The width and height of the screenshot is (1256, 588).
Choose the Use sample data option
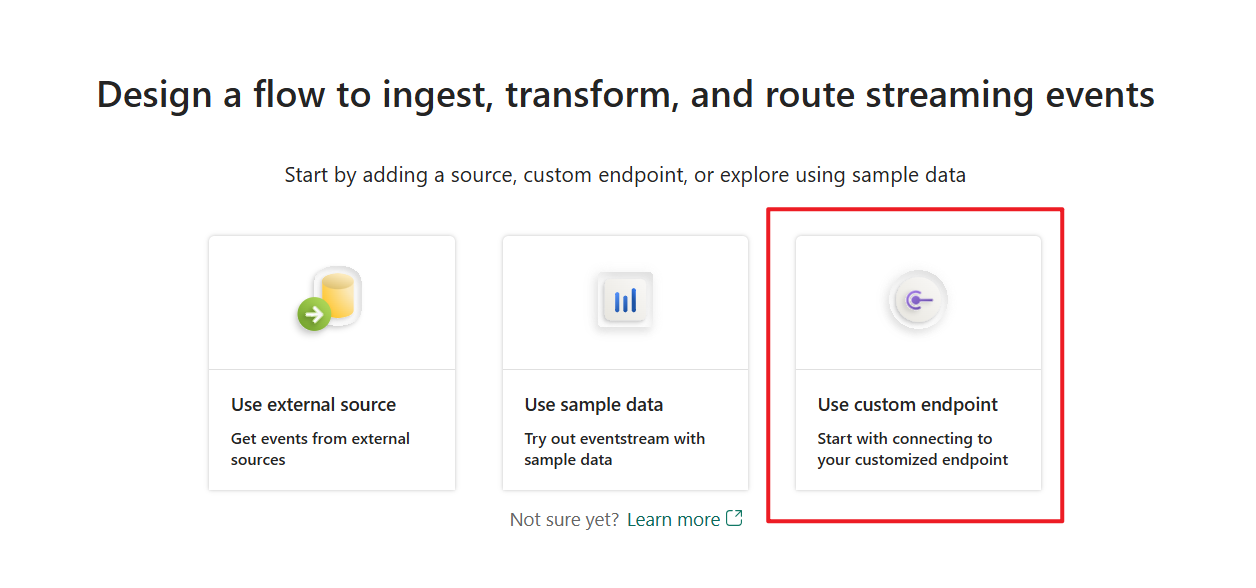point(624,362)
